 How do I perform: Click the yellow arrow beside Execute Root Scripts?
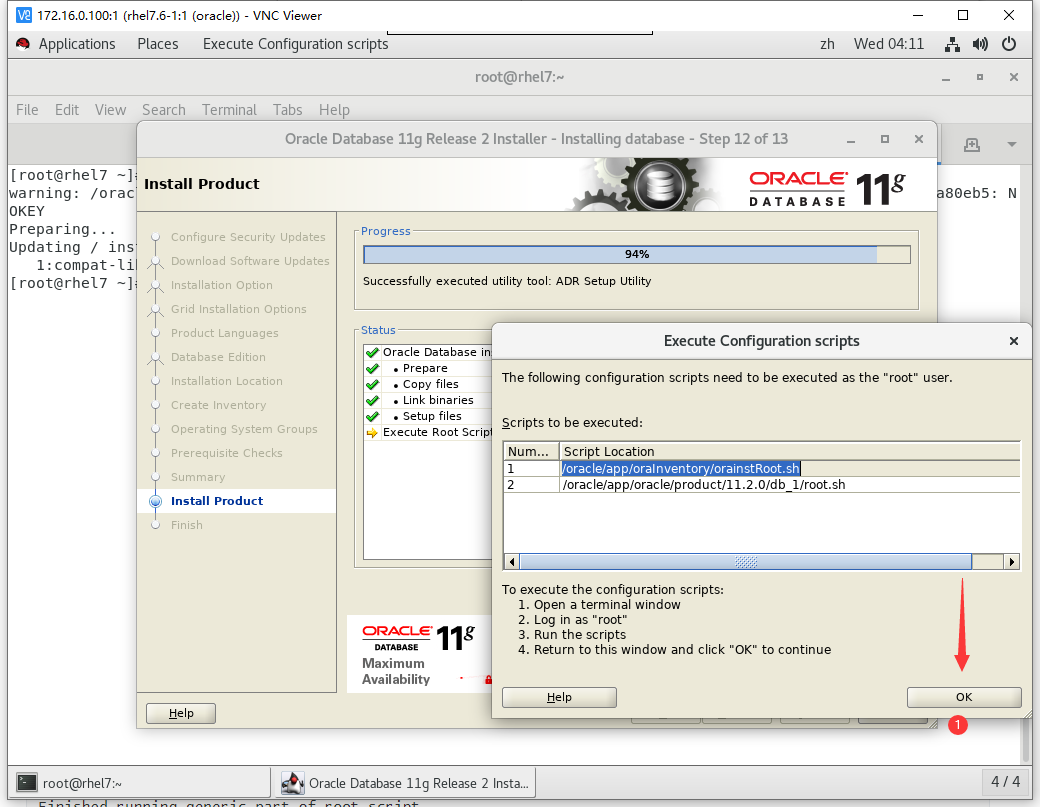click(x=372, y=433)
